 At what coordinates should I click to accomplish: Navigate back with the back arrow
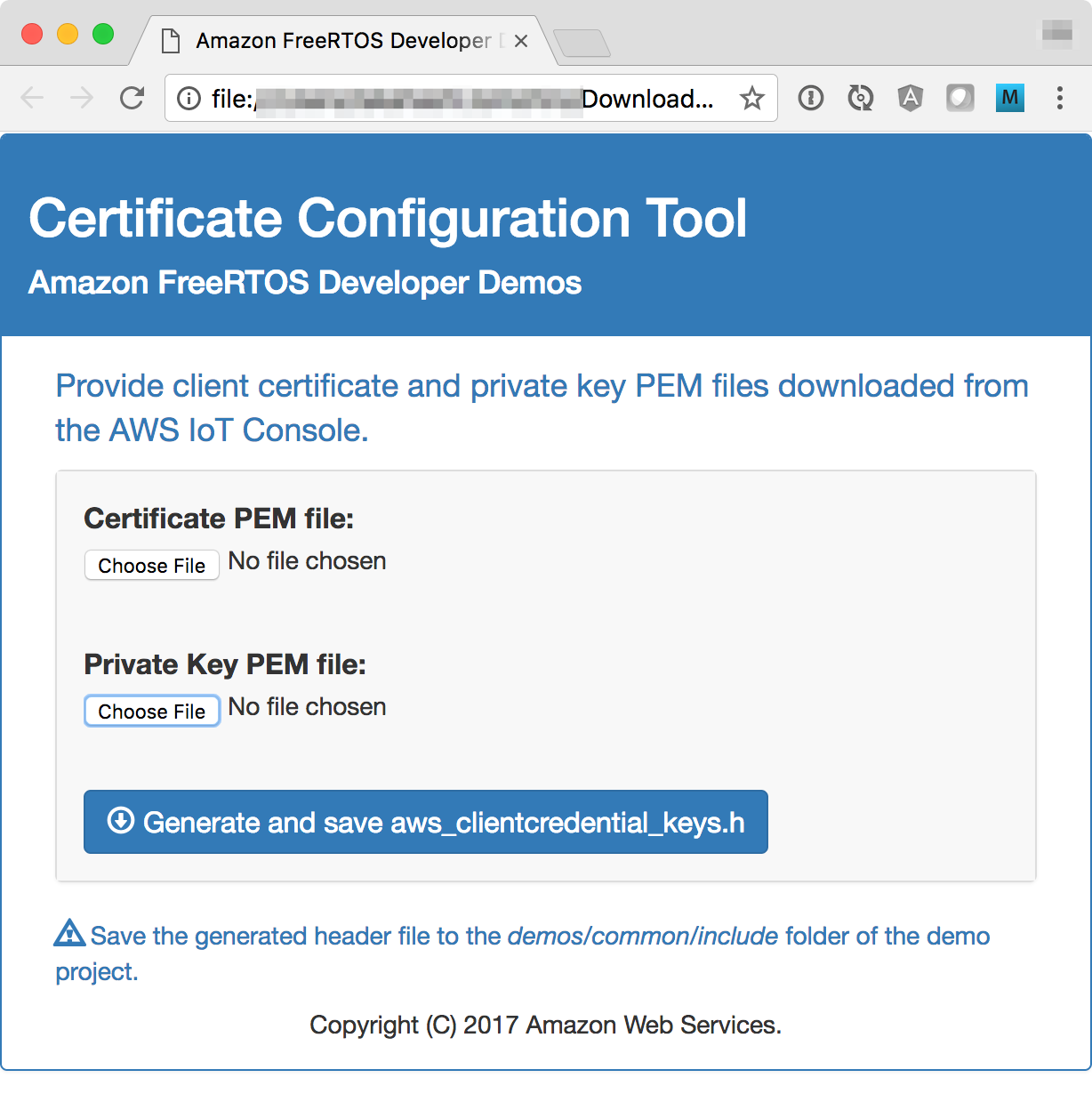coord(33,98)
